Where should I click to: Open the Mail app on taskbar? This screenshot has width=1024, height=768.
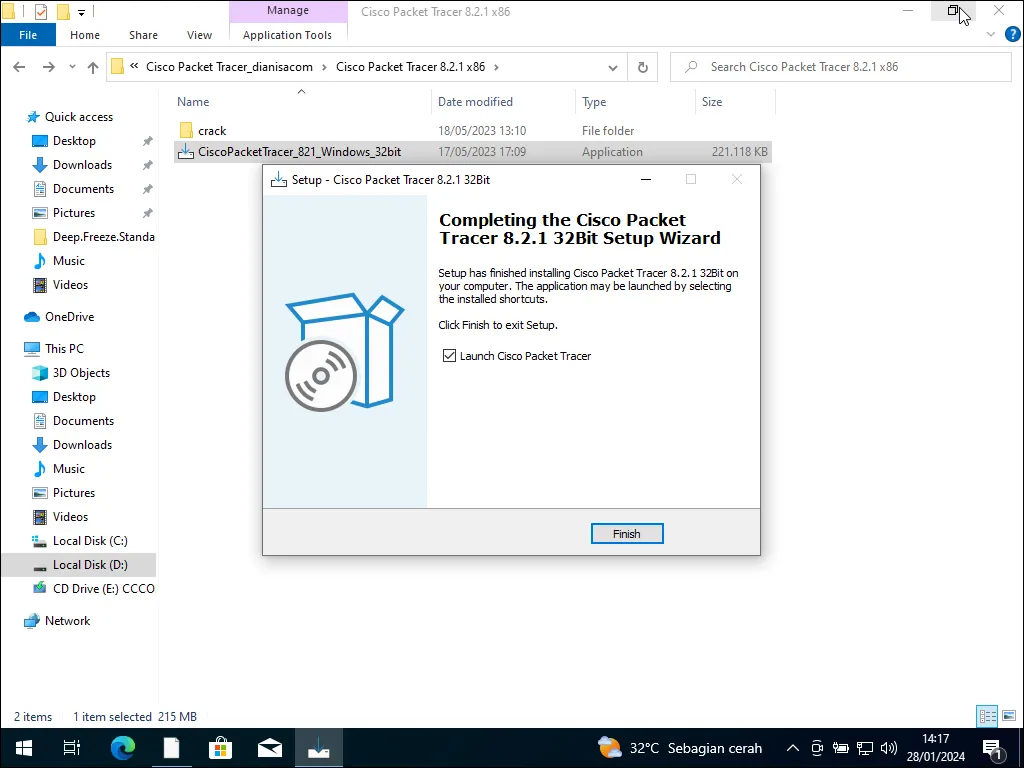click(269, 748)
